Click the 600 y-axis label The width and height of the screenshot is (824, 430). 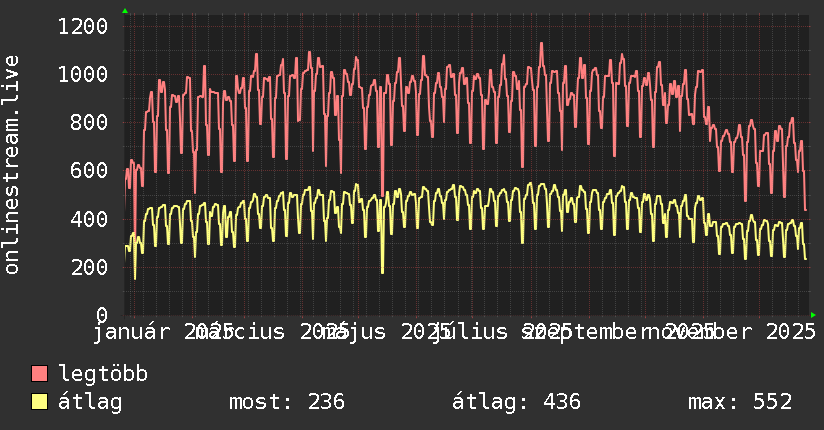(x=89, y=170)
